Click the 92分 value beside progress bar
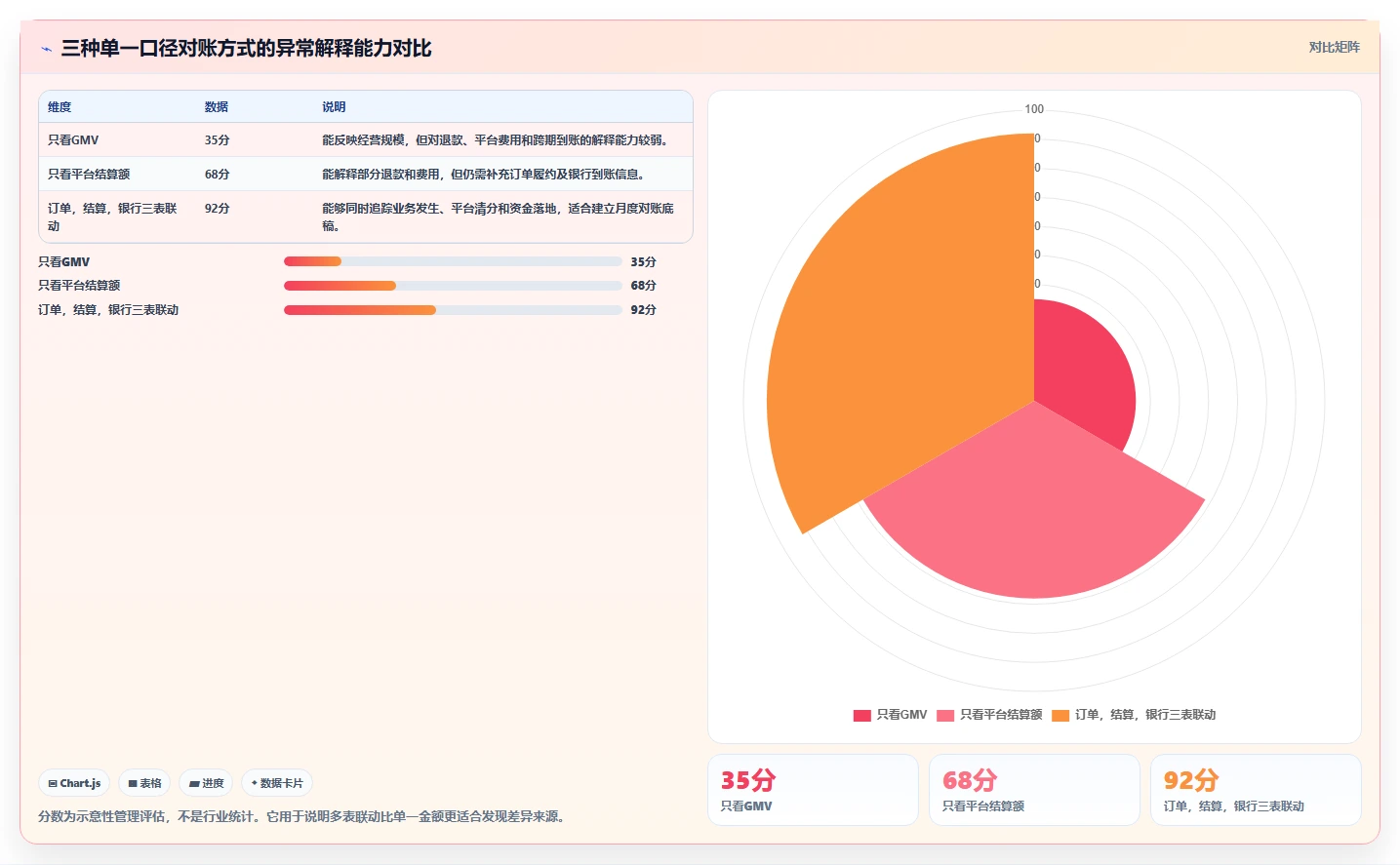1400x865 pixels. tap(644, 310)
